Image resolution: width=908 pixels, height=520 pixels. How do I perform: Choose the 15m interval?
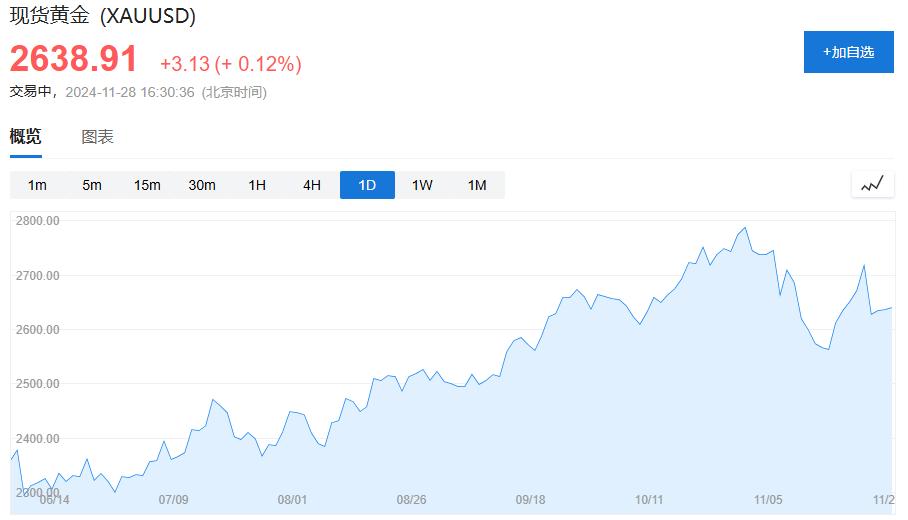tap(147, 185)
